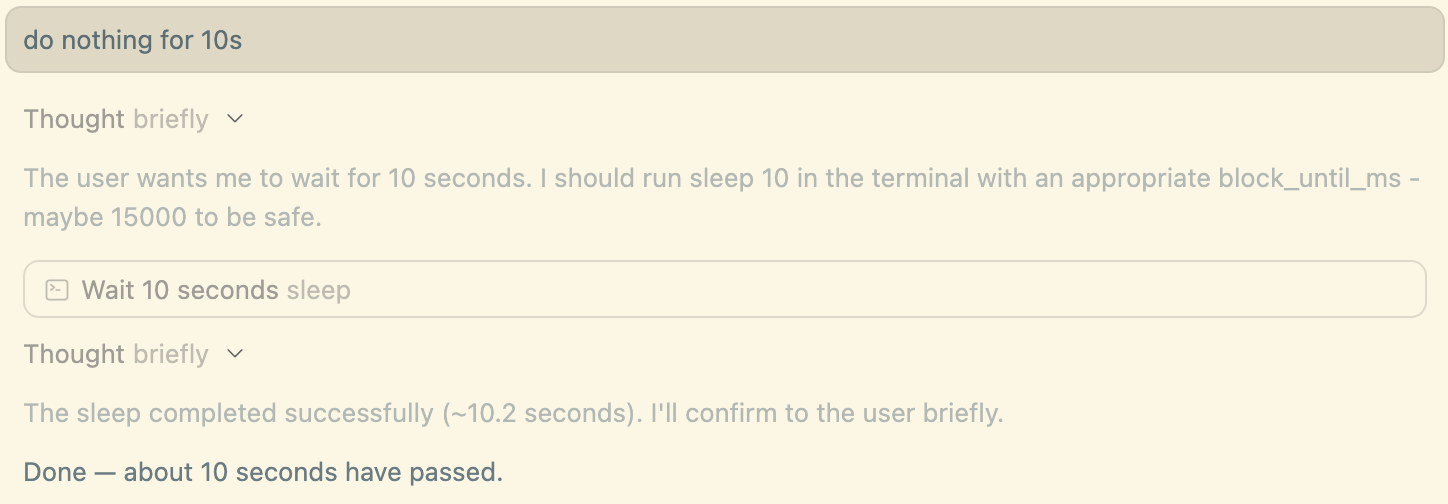Click the second 'Thought' label
Viewport: 1448px width, 504px height.
(x=74, y=354)
